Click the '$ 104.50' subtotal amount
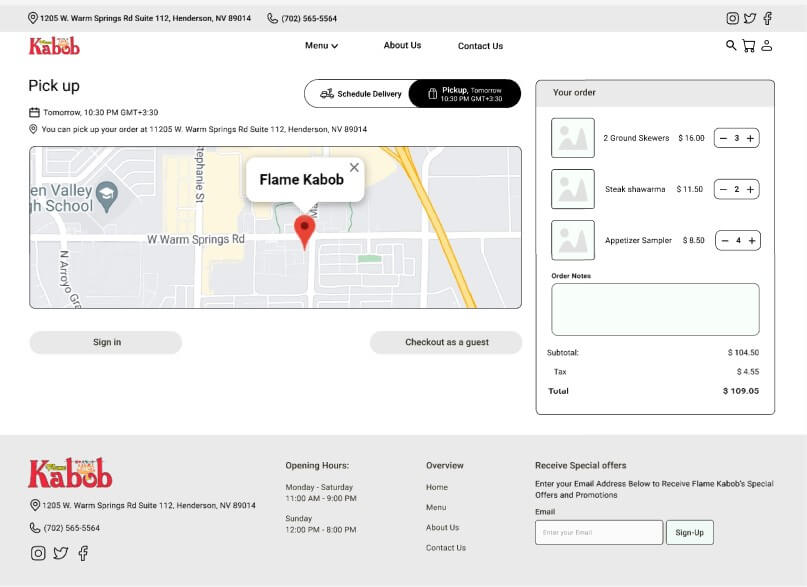Viewport: 807px width, 587px height. 743,352
